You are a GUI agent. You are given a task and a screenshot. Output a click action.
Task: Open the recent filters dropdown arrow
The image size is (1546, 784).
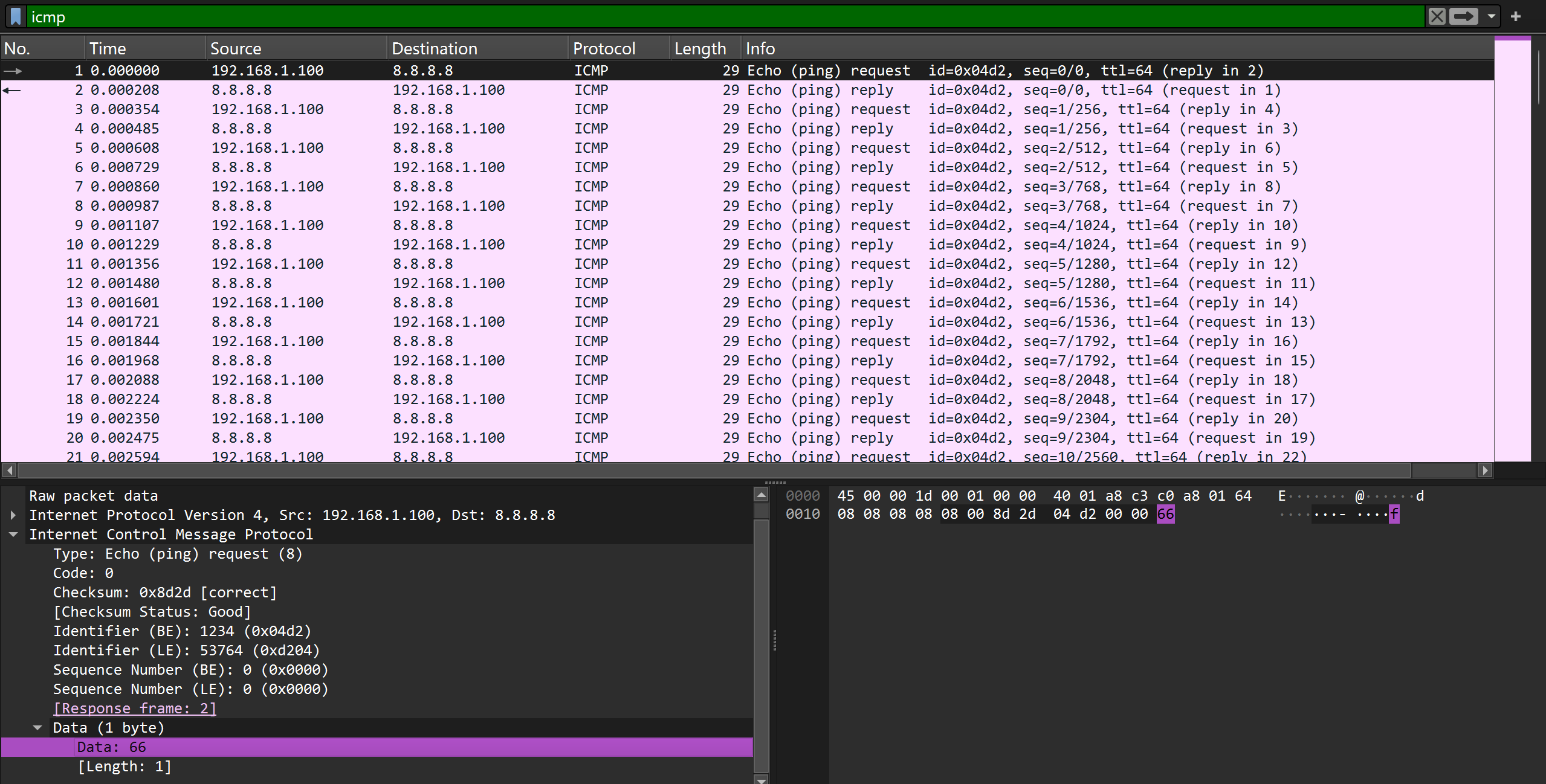tap(1492, 16)
